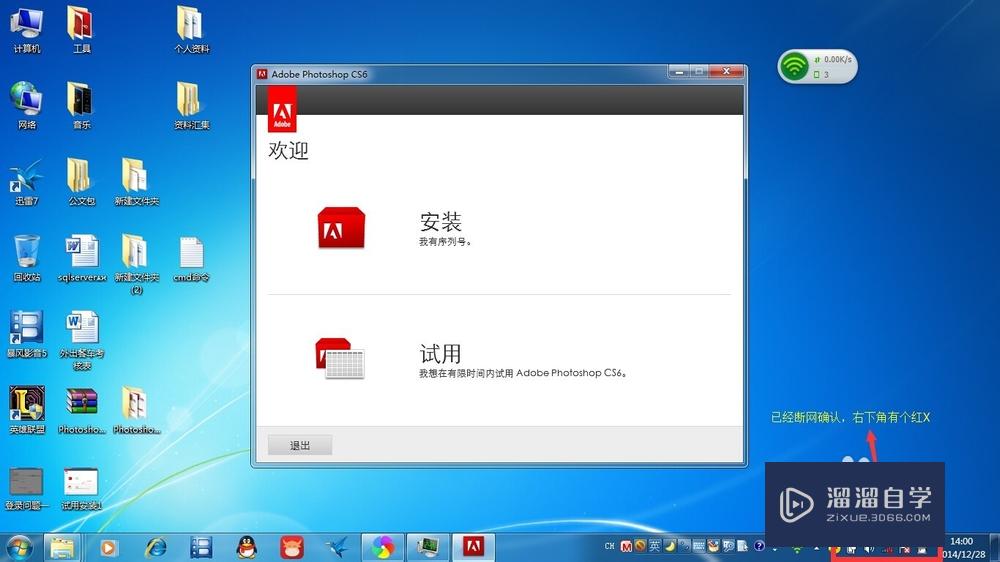
Task: Select the sqlserver Word document
Action: point(82,258)
